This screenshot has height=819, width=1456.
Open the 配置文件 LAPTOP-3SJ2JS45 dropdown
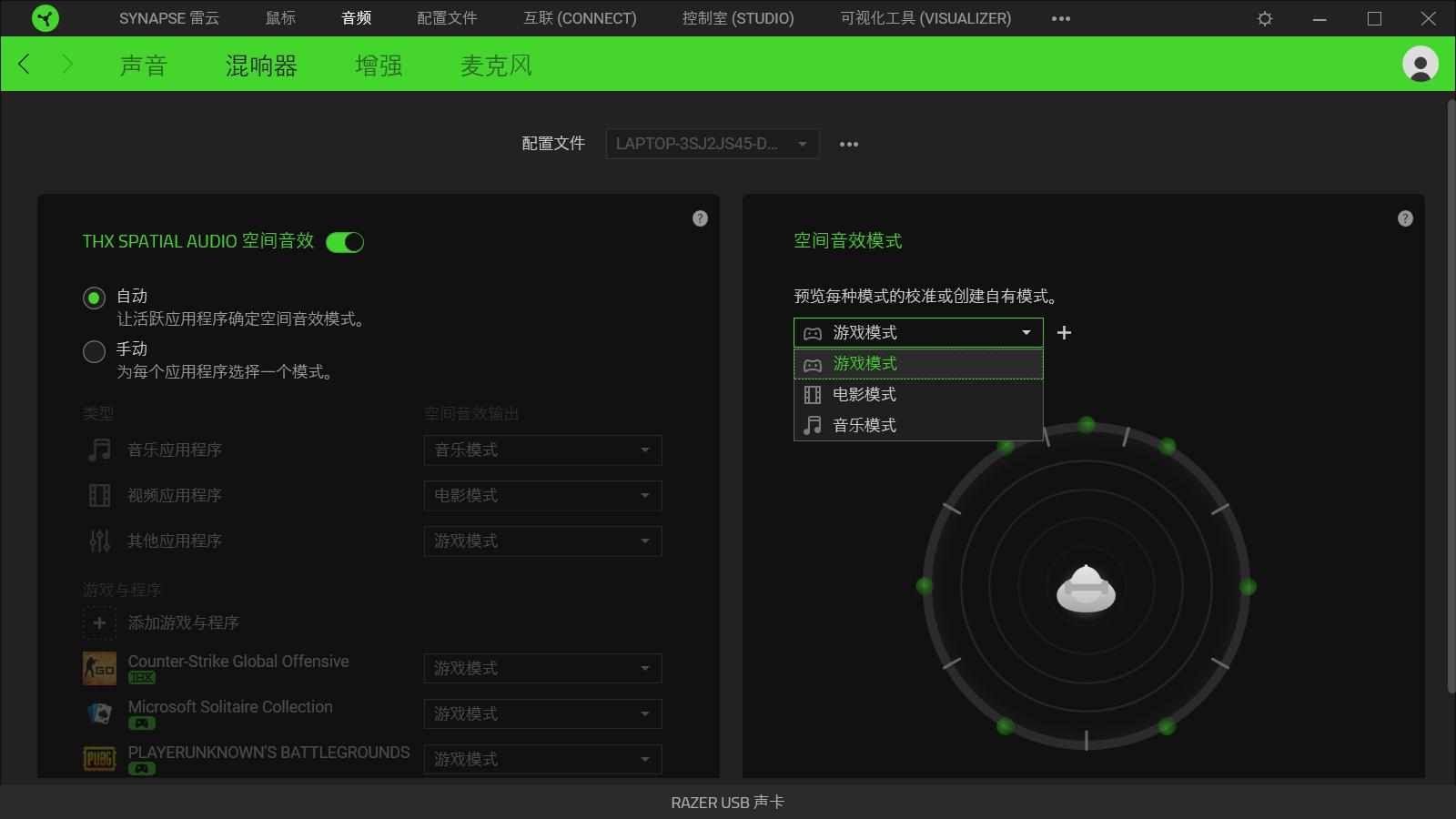coord(712,144)
